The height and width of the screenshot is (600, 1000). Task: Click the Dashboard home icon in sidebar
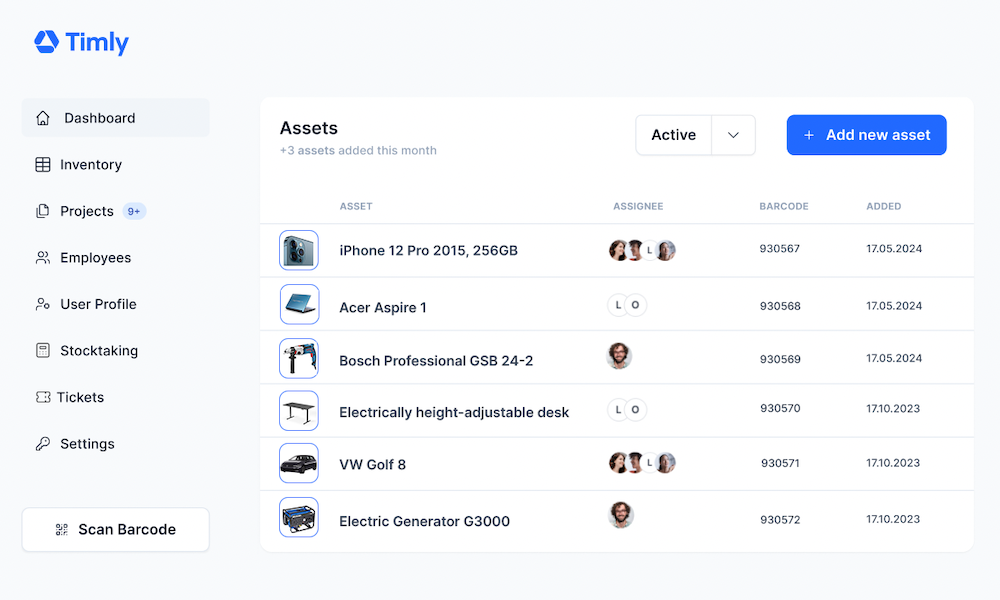pyautogui.click(x=42, y=117)
